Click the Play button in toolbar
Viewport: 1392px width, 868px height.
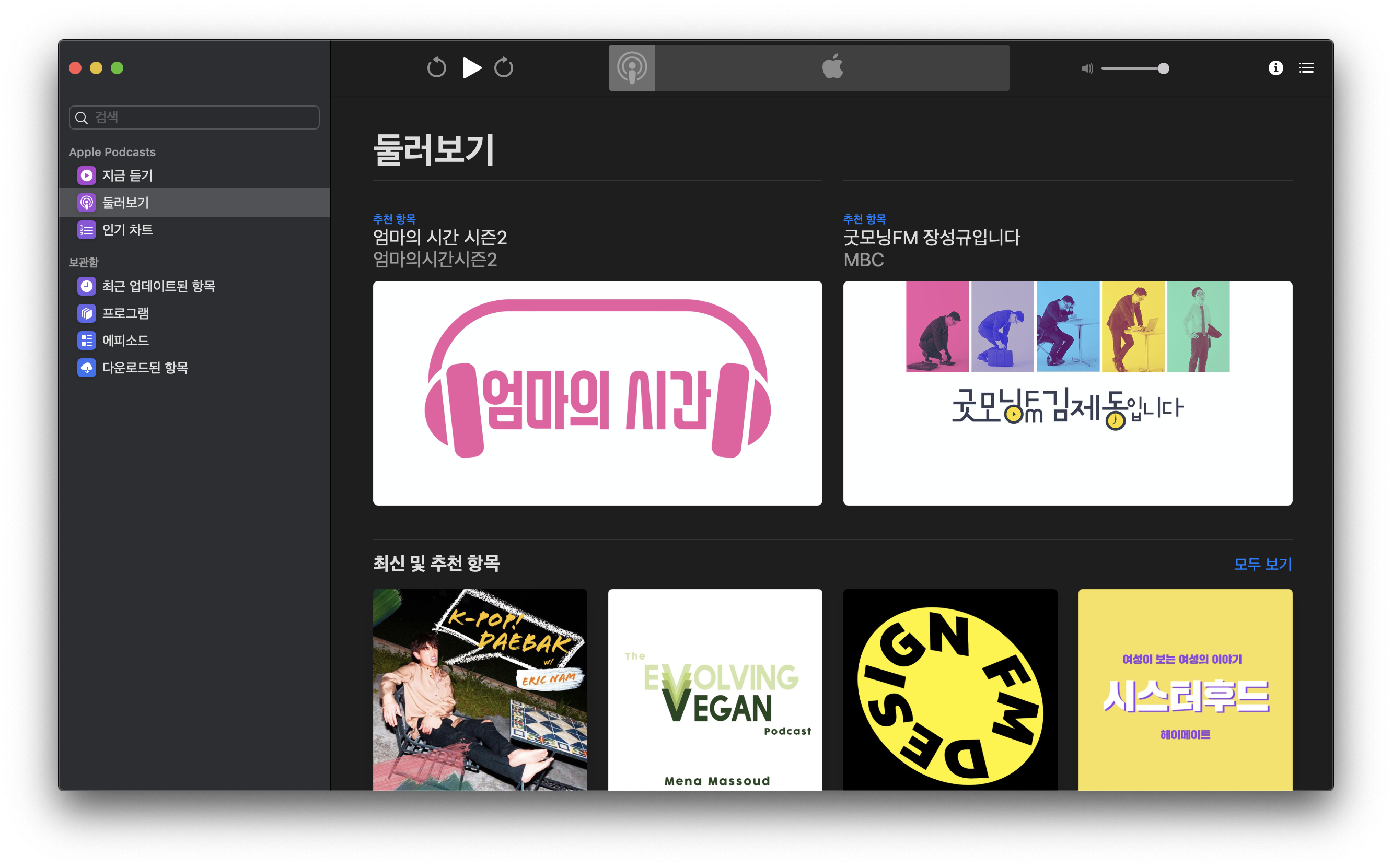471,68
